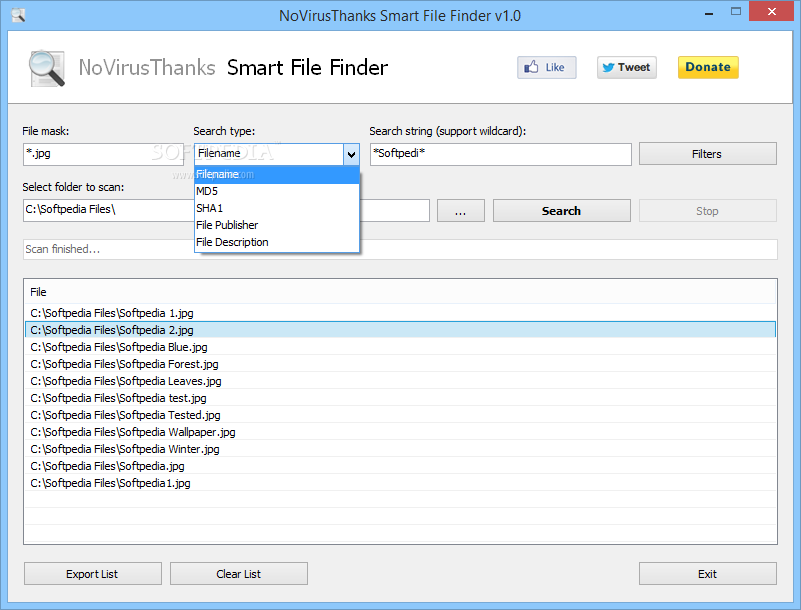Click the Search string input field
The height and width of the screenshot is (610, 801).
501,154
